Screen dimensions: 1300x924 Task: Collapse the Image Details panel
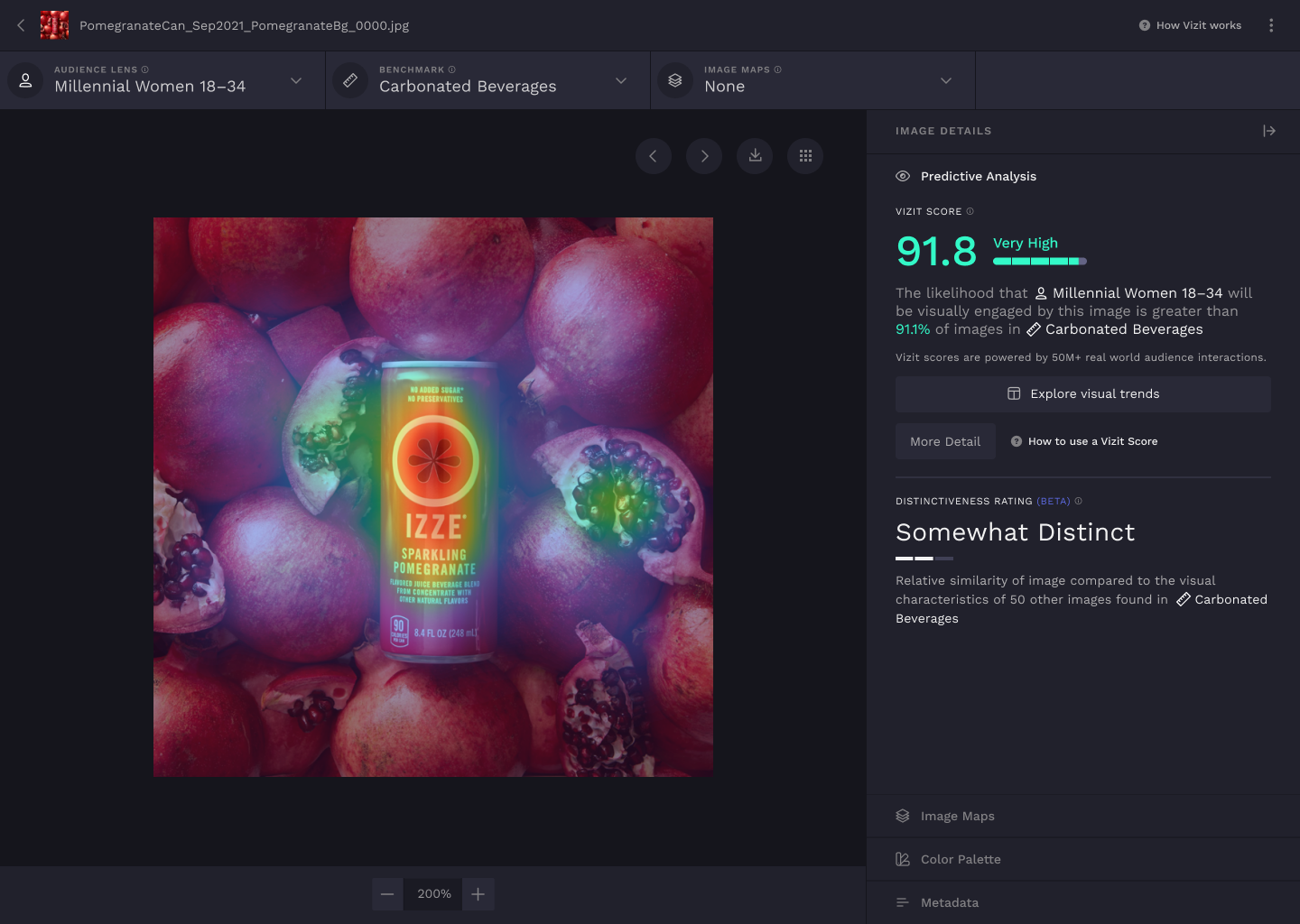click(x=1269, y=131)
